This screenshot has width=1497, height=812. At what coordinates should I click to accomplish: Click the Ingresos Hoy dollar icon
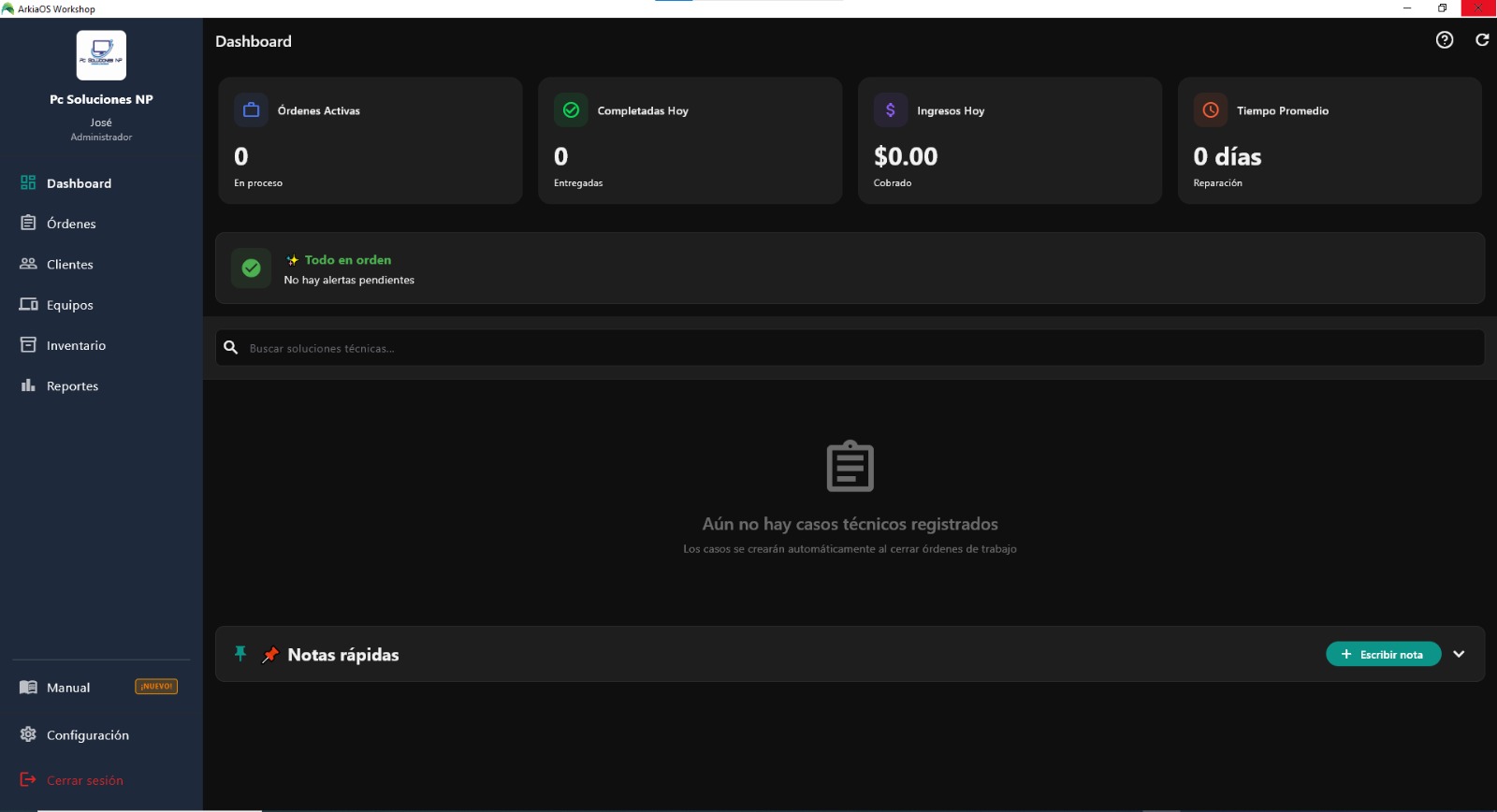[x=891, y=110]
